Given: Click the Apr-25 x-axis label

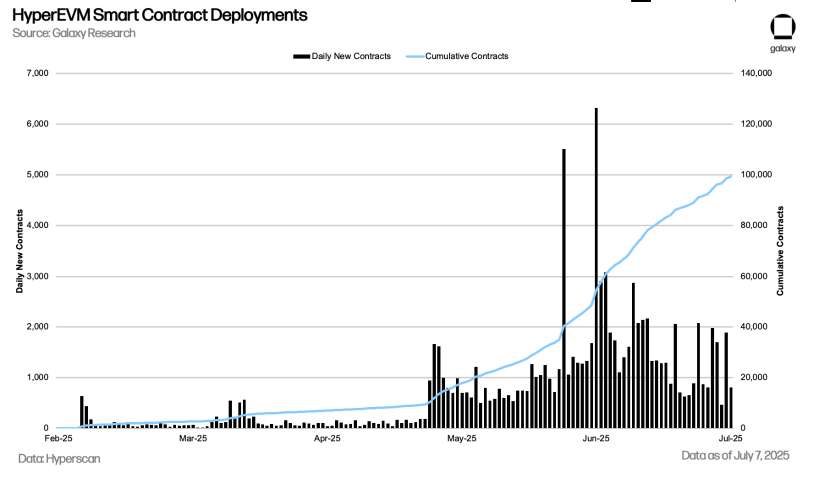Looking at the screenshot, I should click(x=327, y=438).
